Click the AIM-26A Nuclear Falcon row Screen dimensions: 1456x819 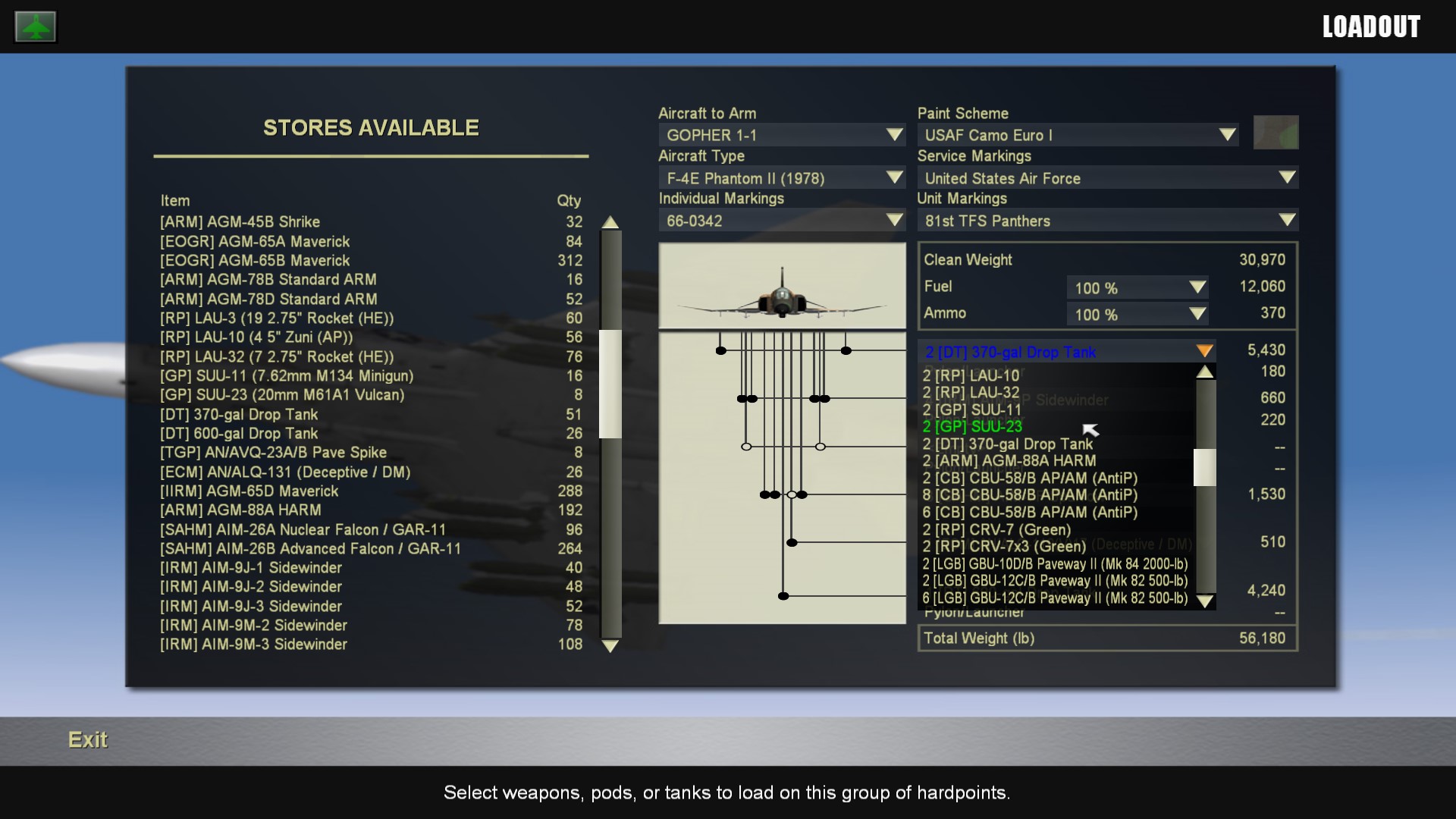(x=371, y=530)
